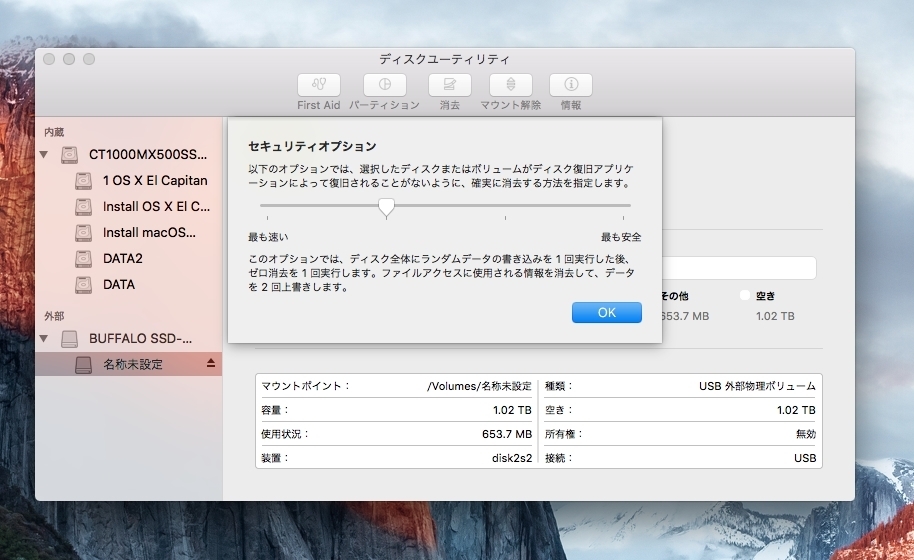
Task: Click the マウント解除 unmount toolbar icon
Action: [510, 85]
